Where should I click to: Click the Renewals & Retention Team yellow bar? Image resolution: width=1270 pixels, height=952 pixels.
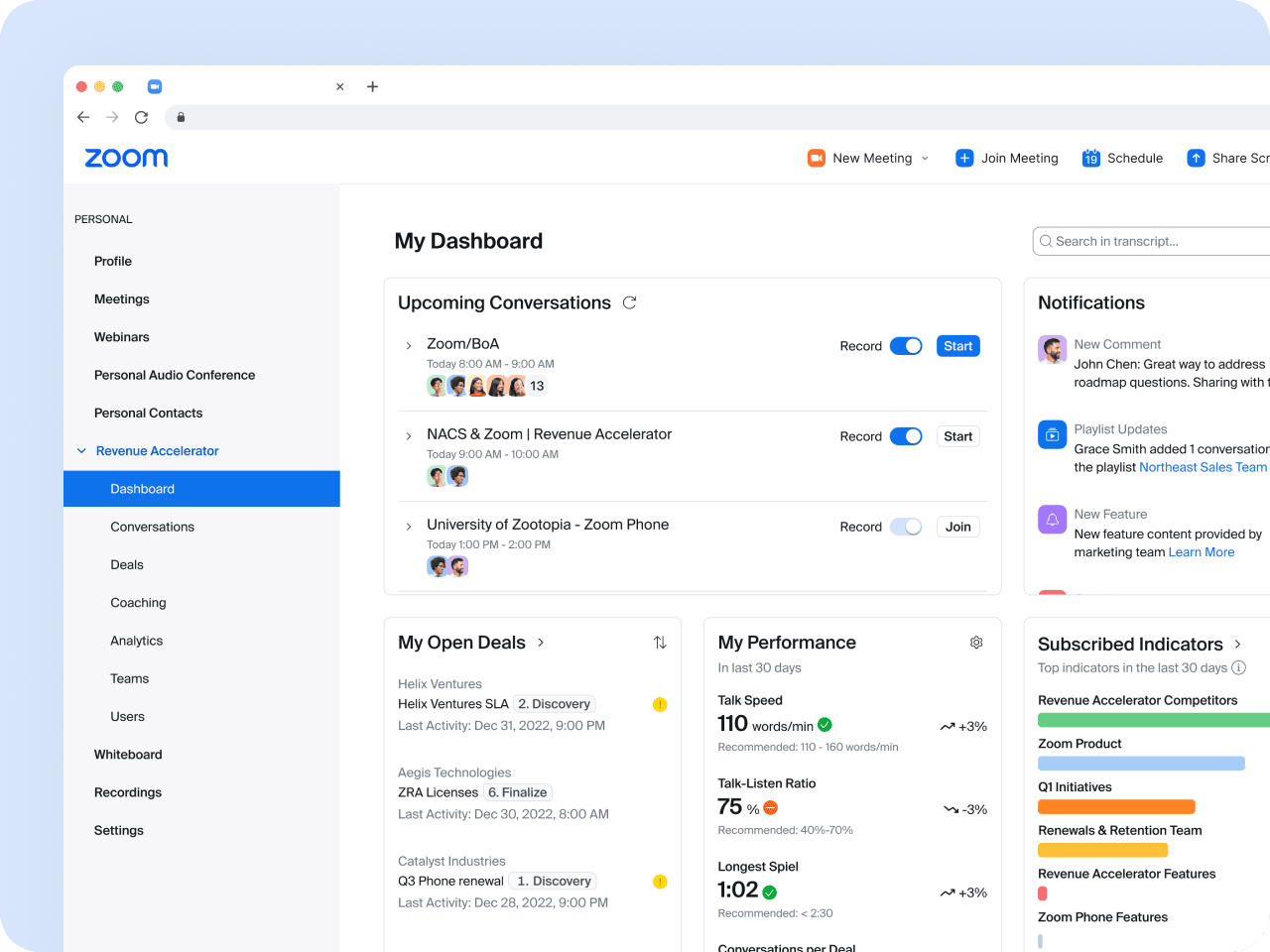tap(1103, 850)
